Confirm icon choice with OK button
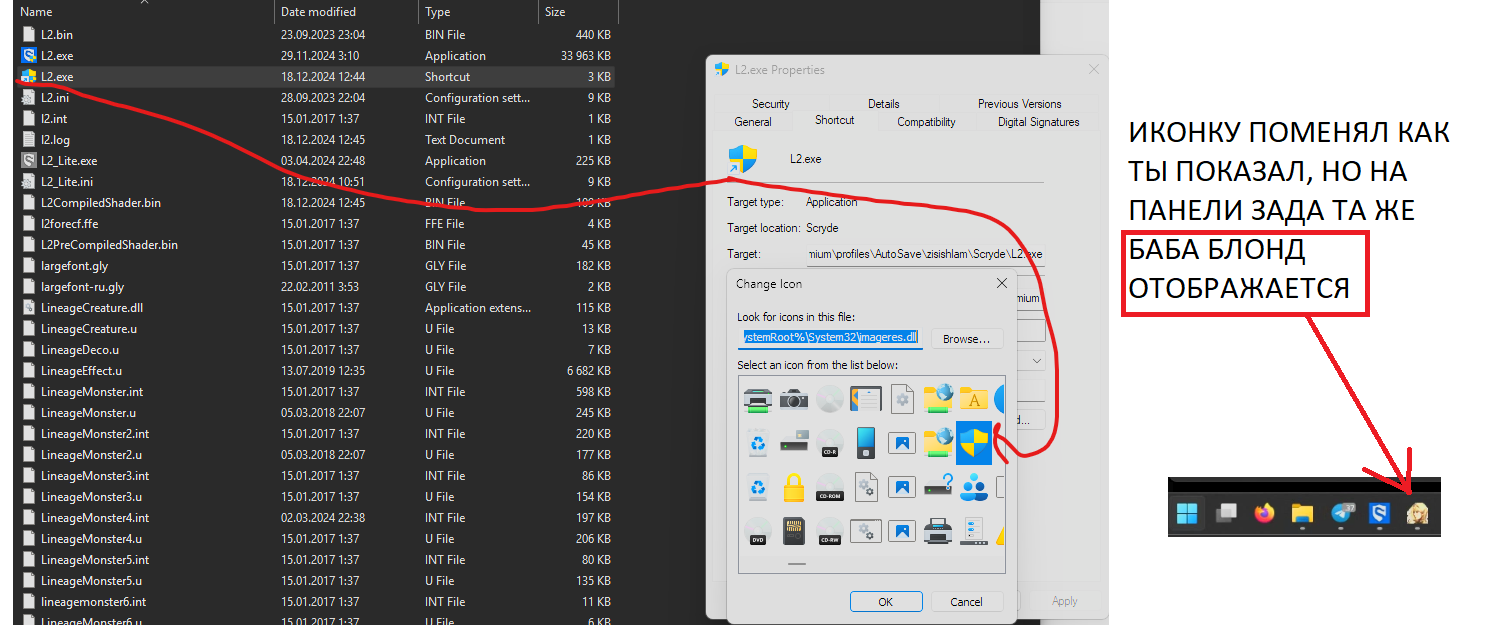 pos(885,602)
